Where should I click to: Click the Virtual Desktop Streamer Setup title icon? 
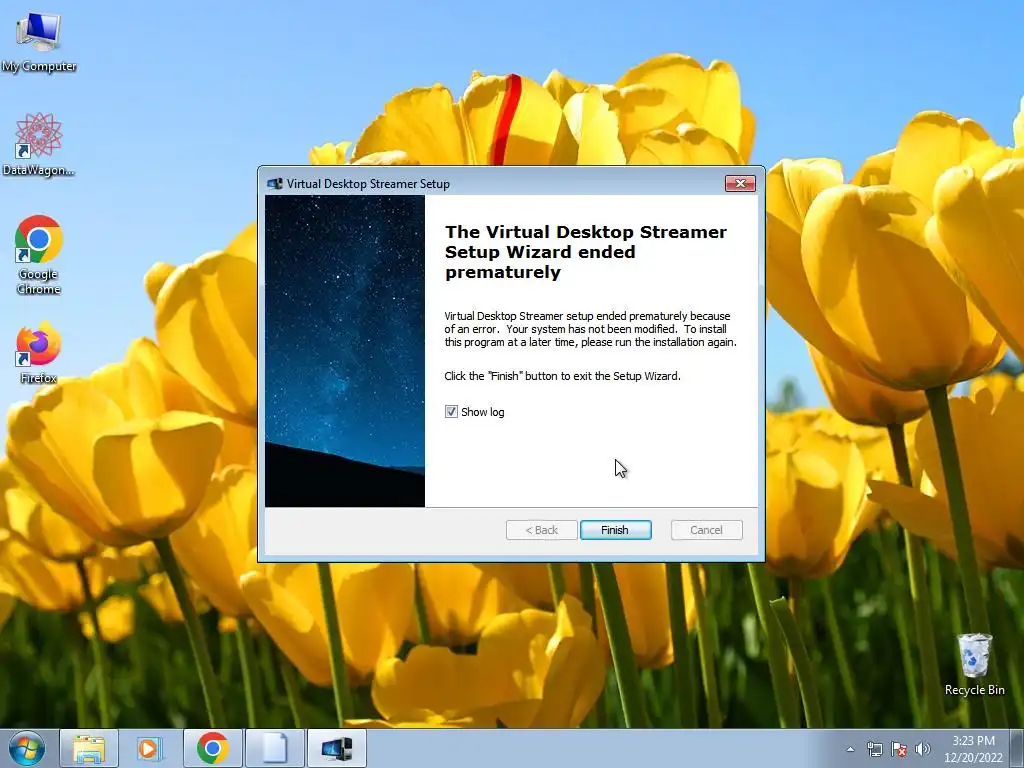(275, 184)
